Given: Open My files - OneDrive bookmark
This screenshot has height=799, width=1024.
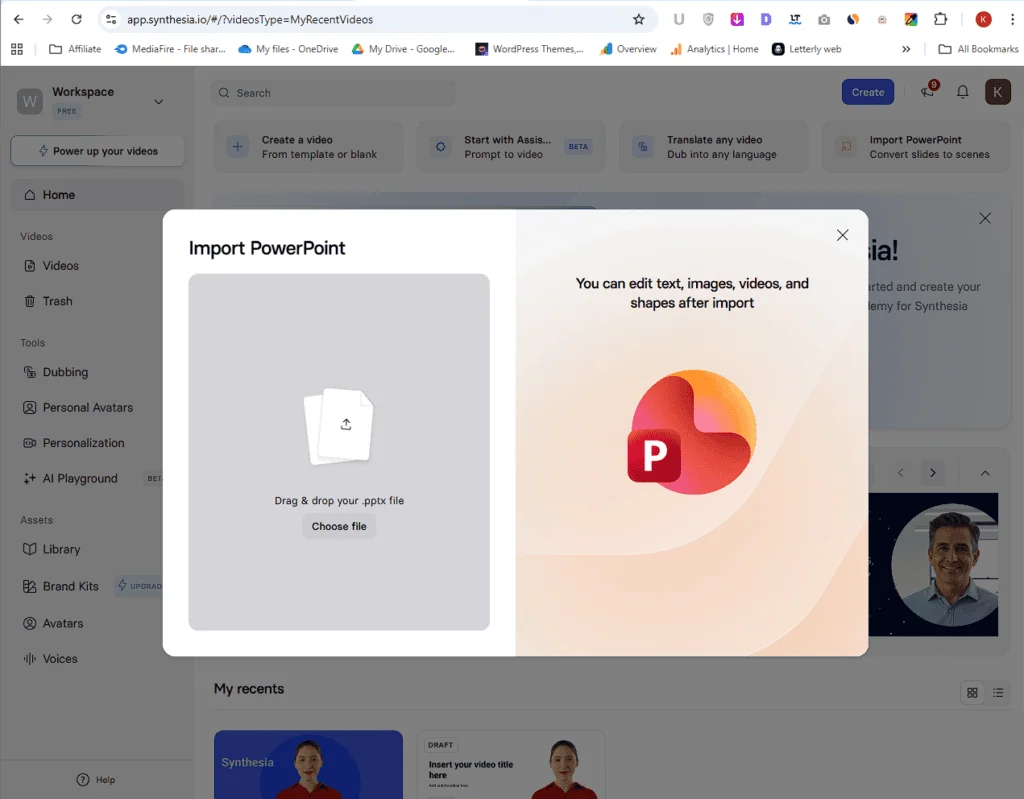Looking at the screenshot, I should [x=289, y=49].
